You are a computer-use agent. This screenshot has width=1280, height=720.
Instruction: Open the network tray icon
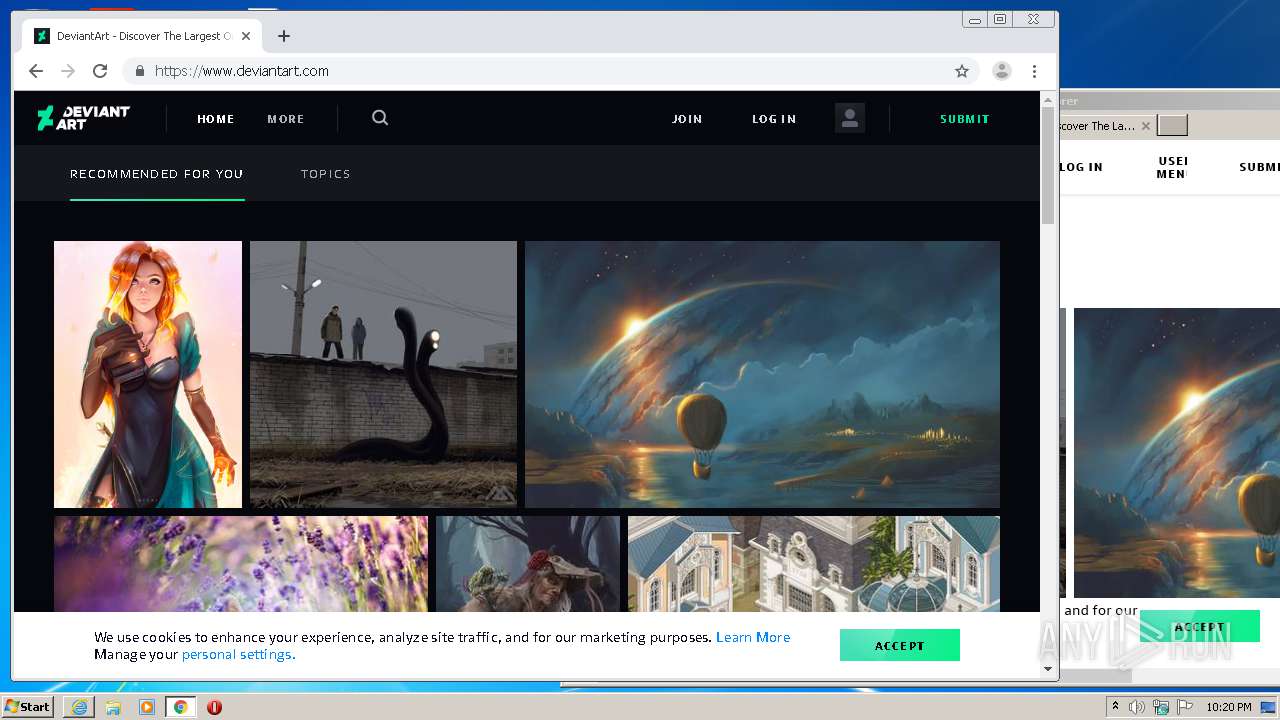(x=1161, y=707)
